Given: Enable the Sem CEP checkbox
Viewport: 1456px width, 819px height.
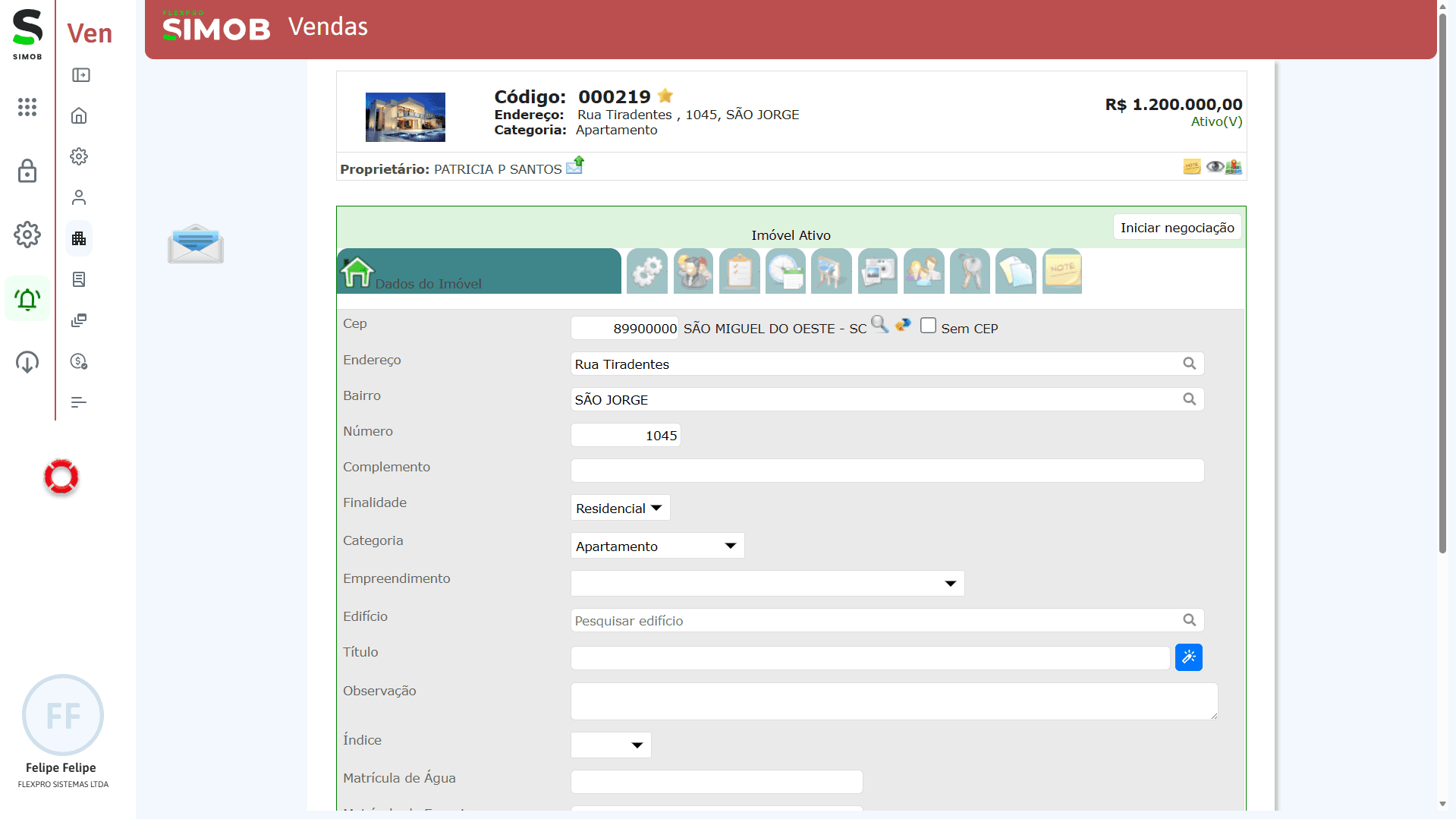Looking at the screenshot, I should click(928, 326).
